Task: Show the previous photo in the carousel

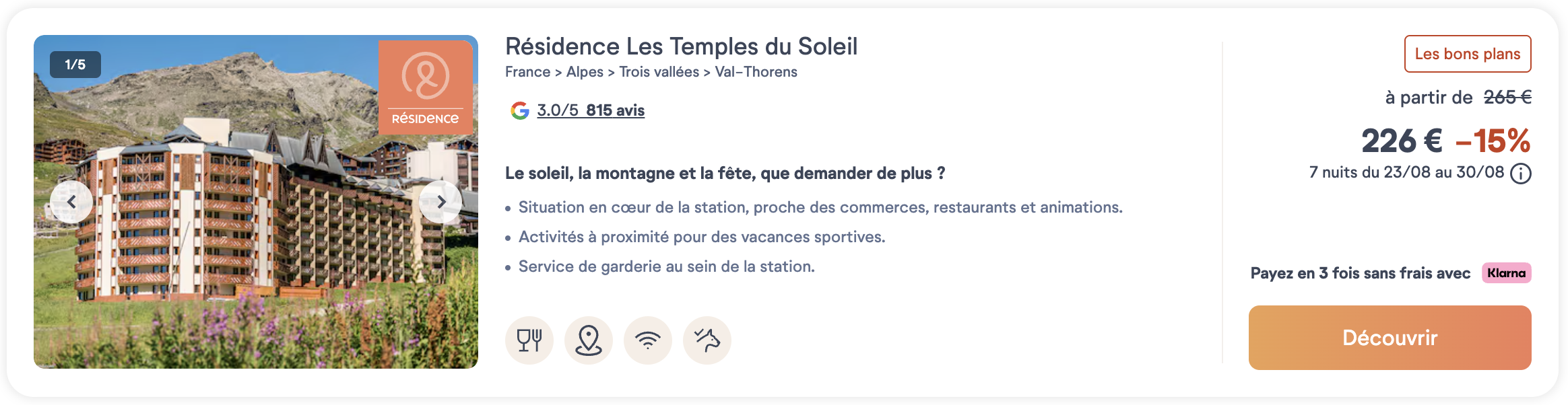Action: [x=71, y=202]
